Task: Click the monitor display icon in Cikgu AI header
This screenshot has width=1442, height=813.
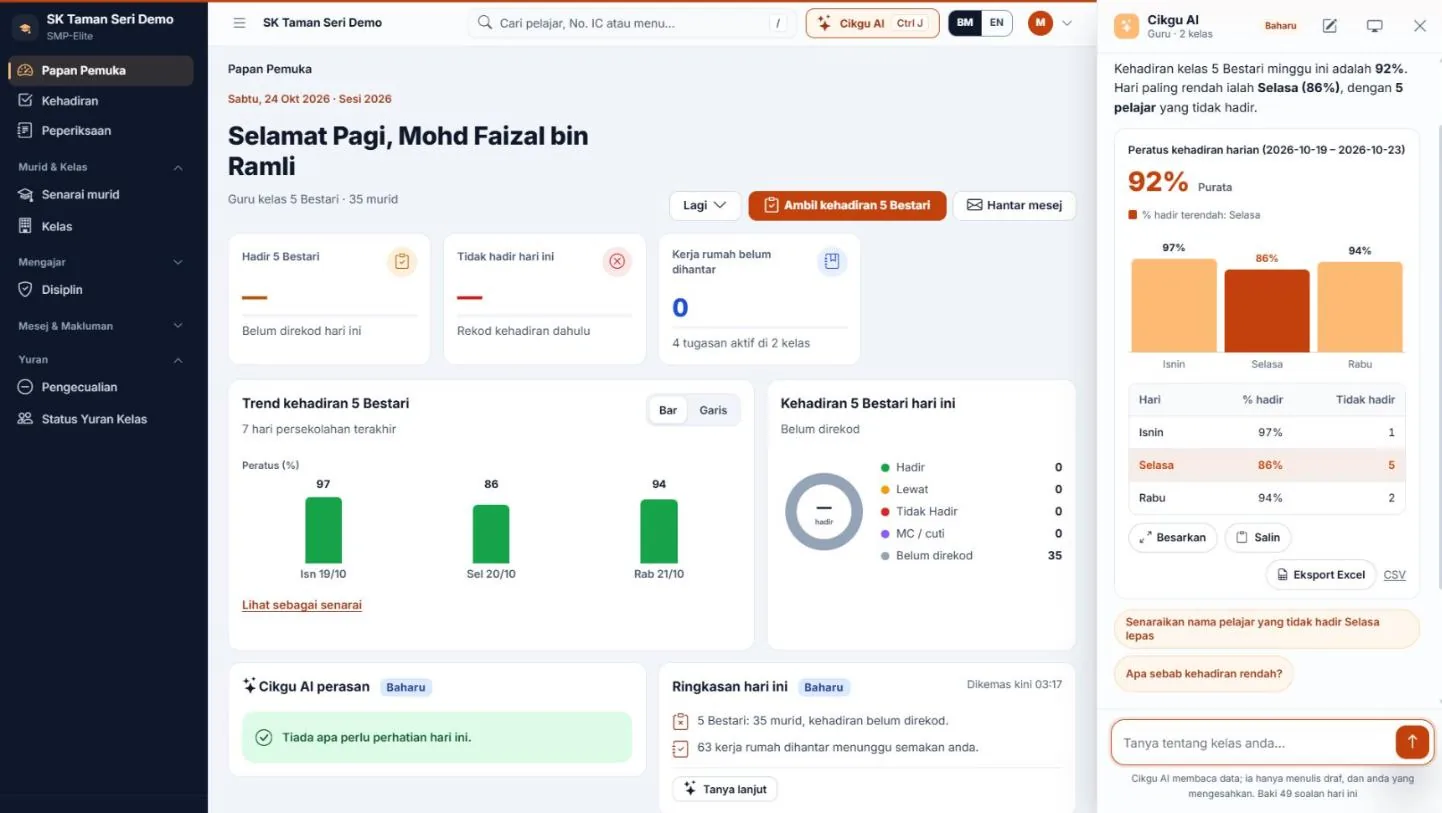Action: (1374, 26)
